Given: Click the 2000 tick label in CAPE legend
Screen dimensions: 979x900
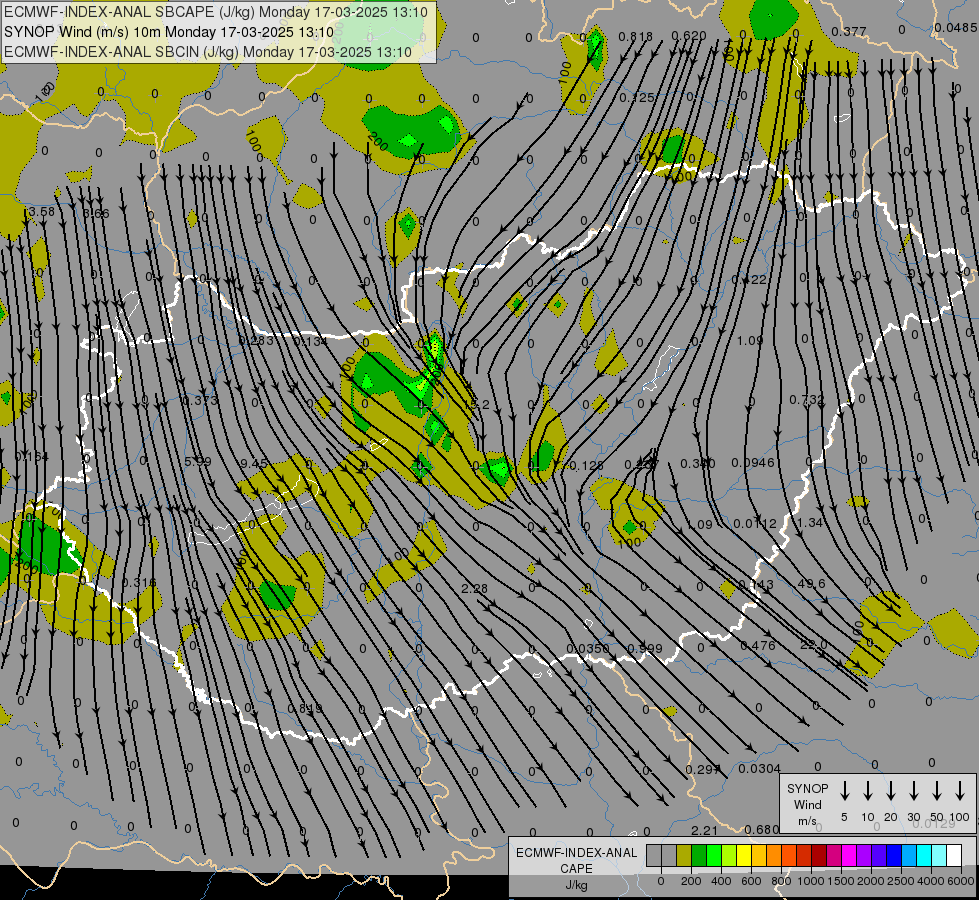Looking at the screenshot, I should (x=870, y=881).
